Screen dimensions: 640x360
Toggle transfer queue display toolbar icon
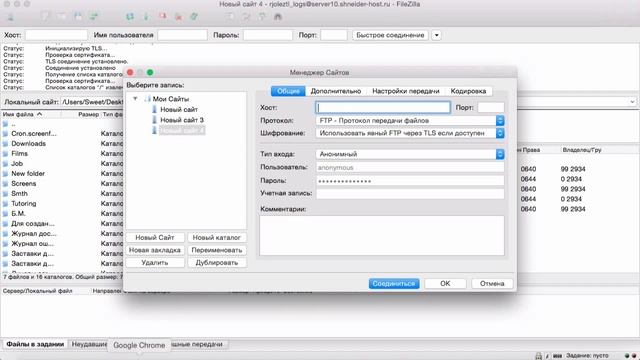(94, 17)
